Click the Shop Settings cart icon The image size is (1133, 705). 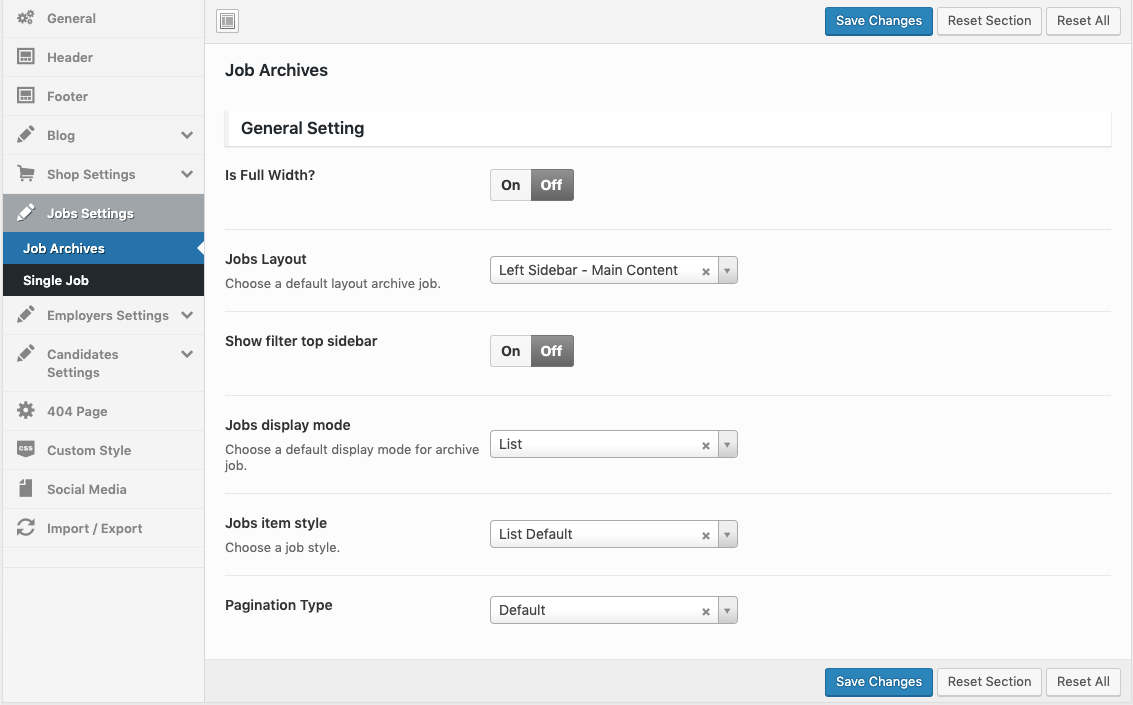26,174
